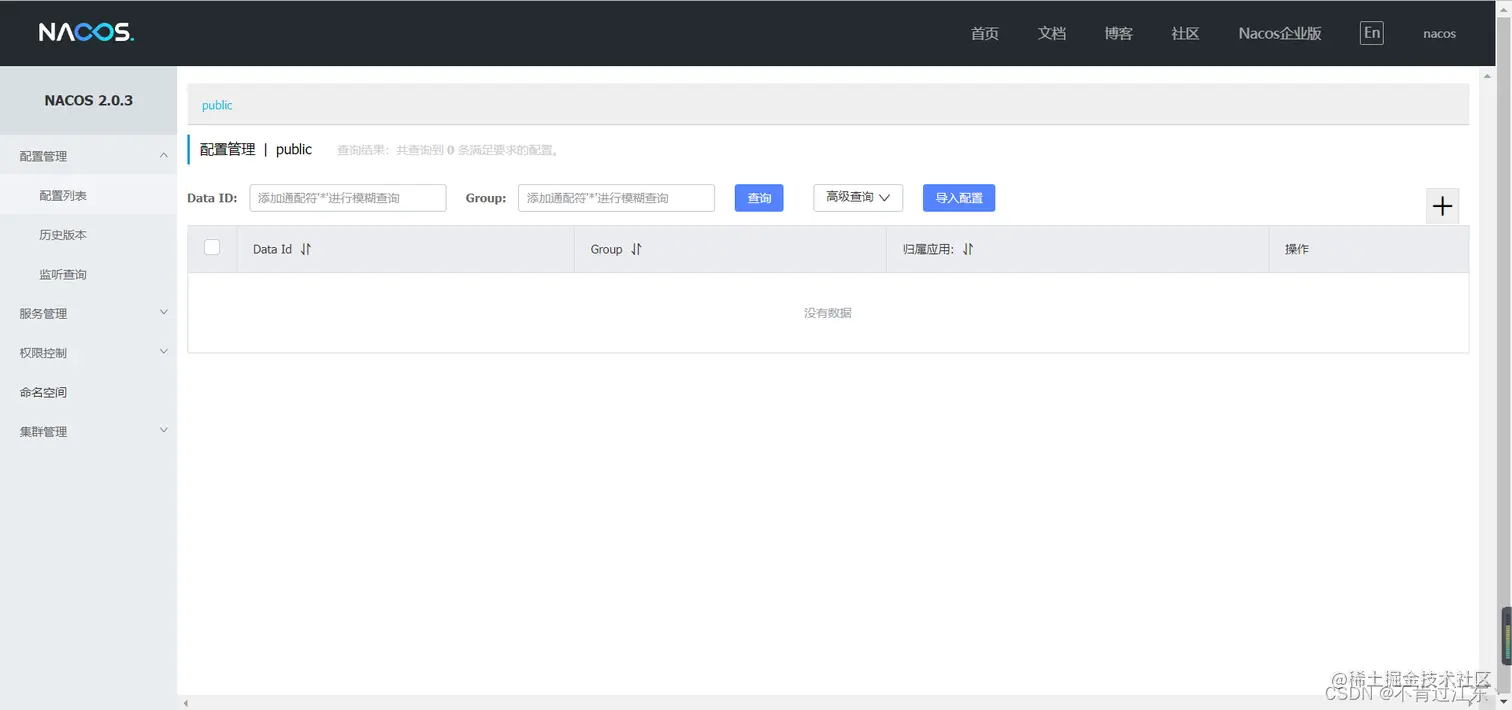The image size is (1512, 710).
Task: Click the NACOS logo in the top bar
Action: tap(85, 31)
